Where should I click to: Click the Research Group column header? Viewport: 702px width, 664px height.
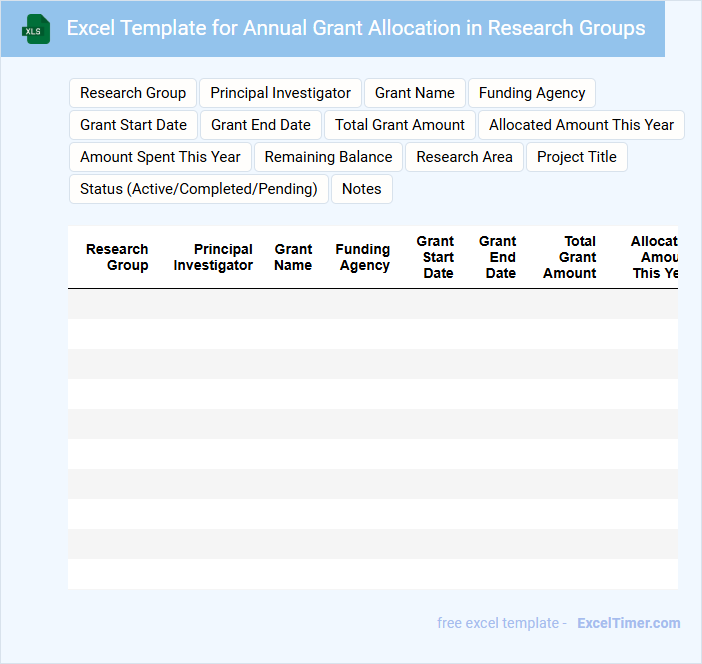pyautogui.click(x=117, y=257)
